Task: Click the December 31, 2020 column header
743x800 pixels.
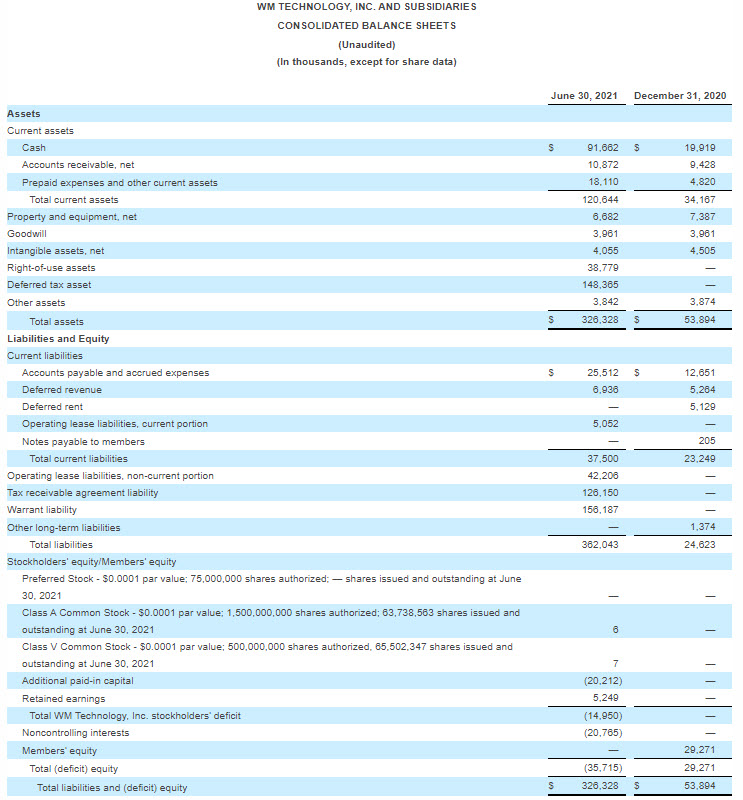Action: (680, 96)
